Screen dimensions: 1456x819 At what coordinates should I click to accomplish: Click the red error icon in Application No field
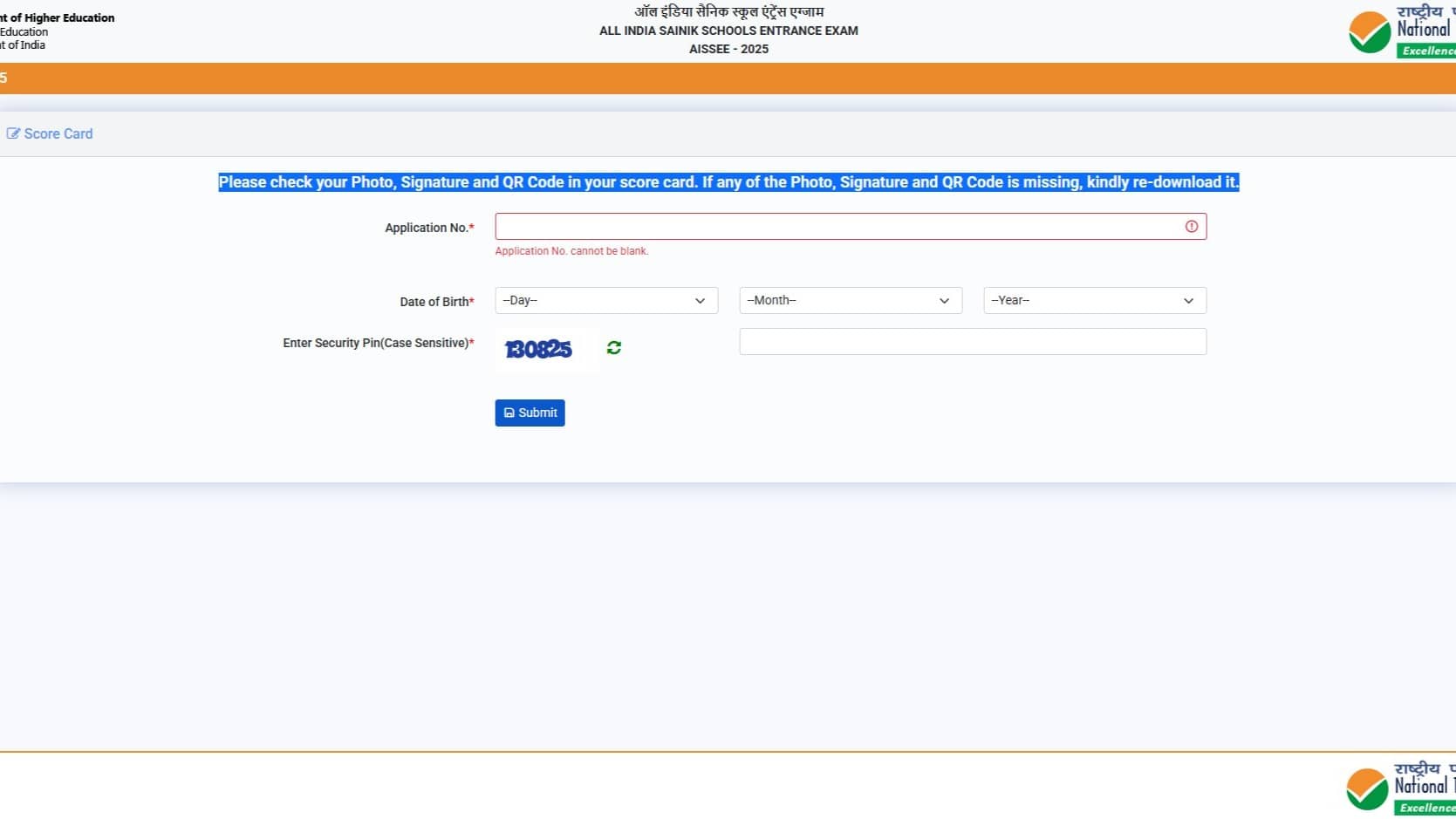(1192, 226)
